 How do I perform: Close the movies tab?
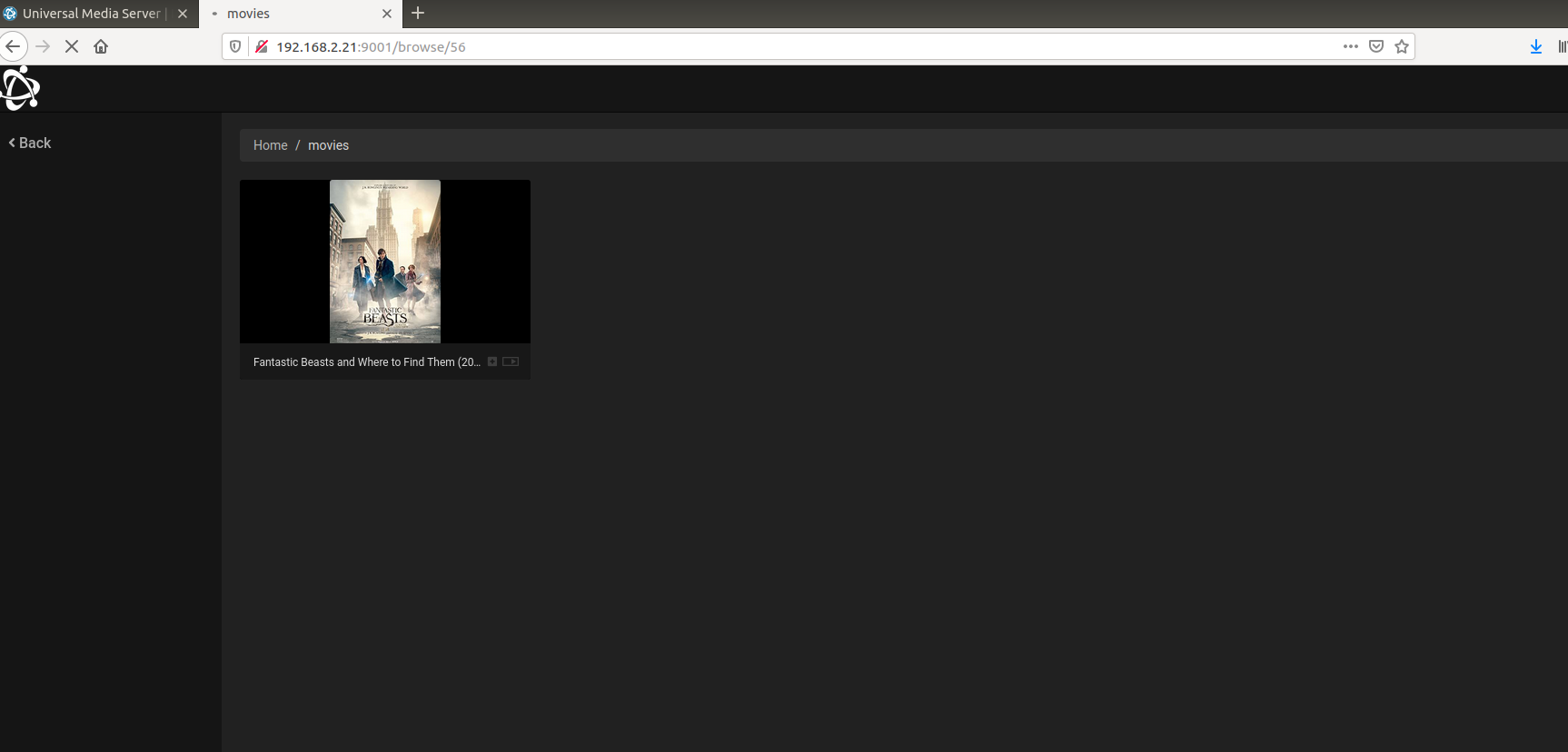pyautogui.click(x=387, y=14)
